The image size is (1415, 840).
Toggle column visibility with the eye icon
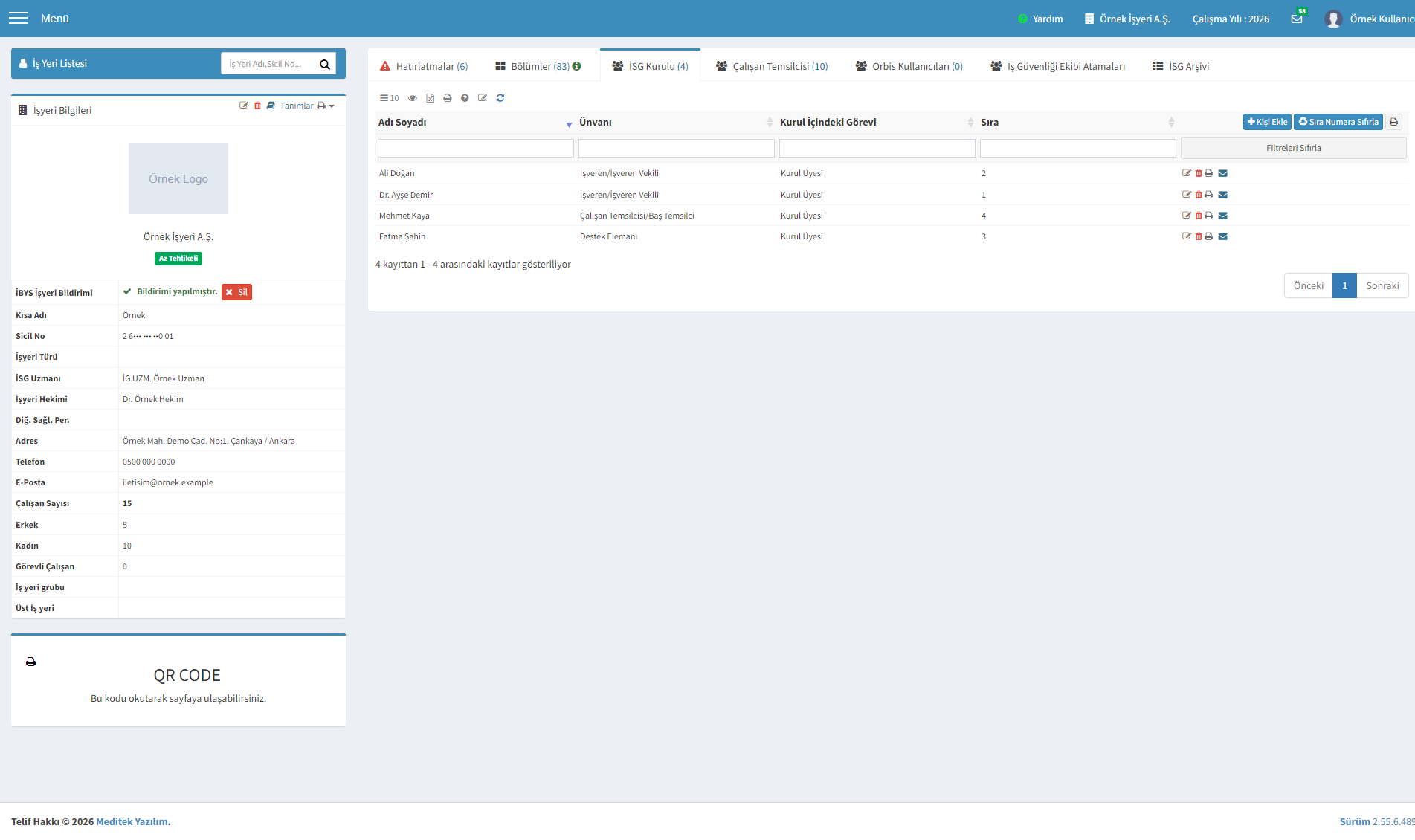413,98
